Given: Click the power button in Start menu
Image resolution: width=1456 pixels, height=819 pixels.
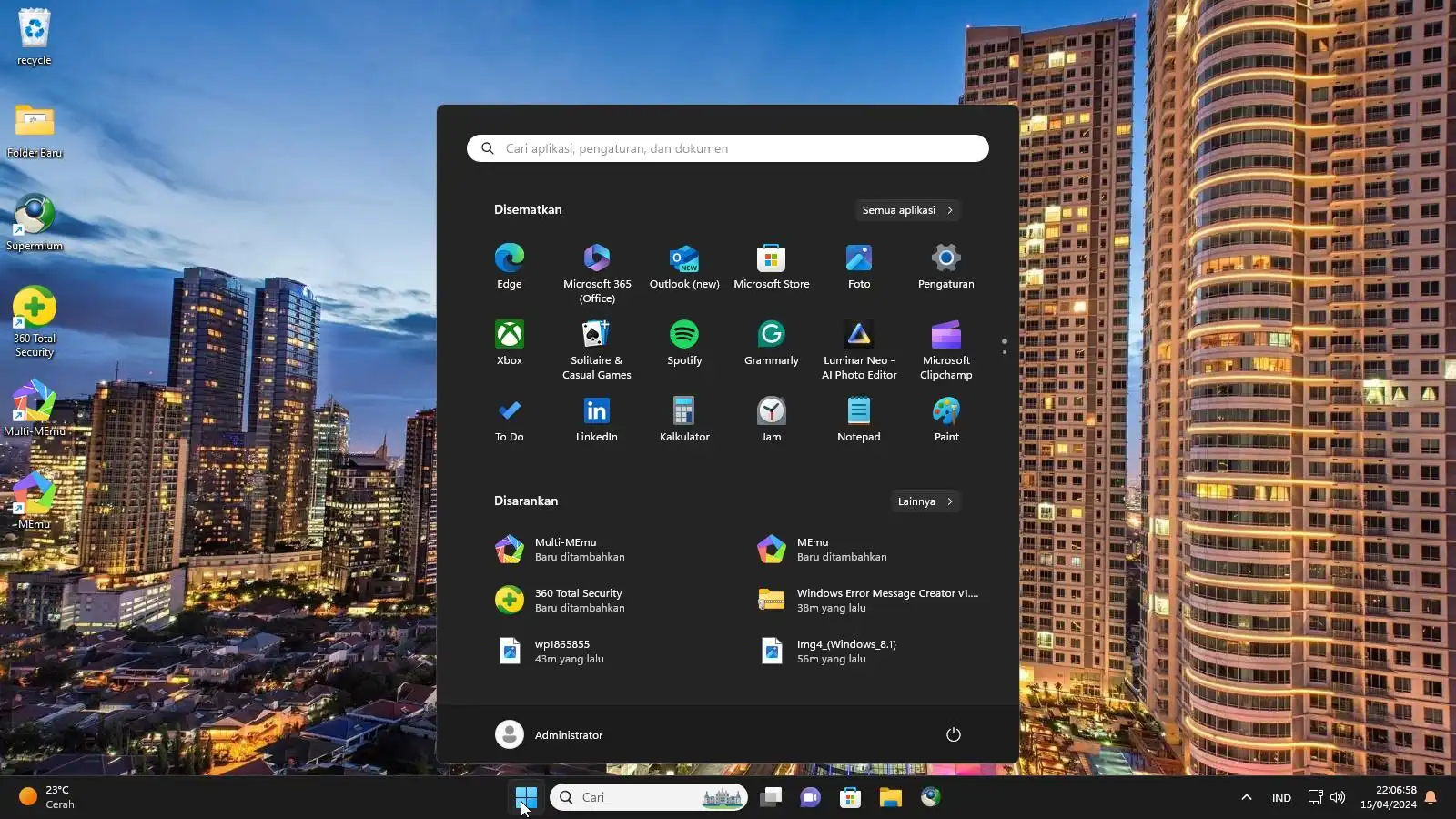Looking at the screenshot, I should coord(954,734).
